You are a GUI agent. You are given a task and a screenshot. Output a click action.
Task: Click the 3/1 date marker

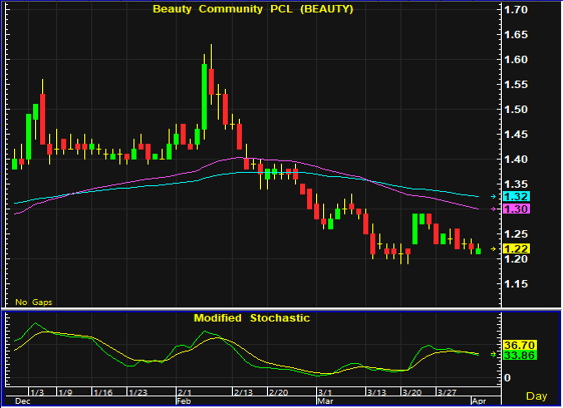point(325,393)
